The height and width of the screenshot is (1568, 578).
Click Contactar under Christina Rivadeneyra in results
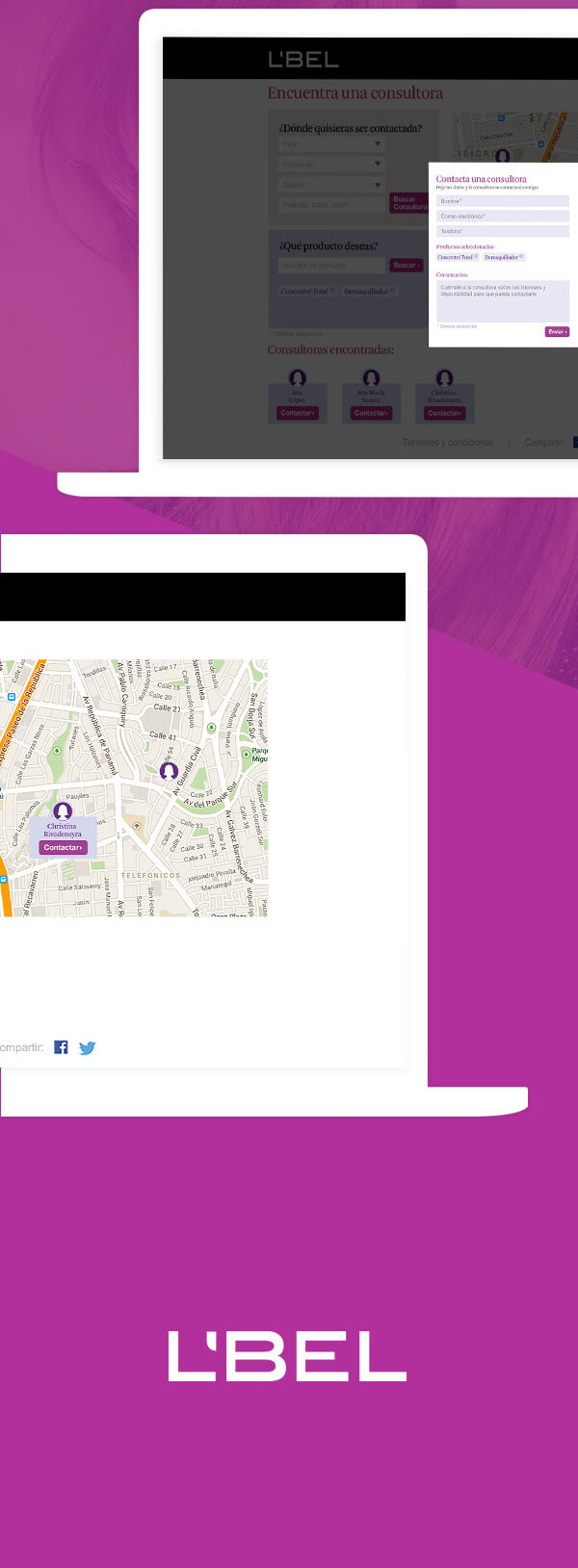(x=444, y=413)
